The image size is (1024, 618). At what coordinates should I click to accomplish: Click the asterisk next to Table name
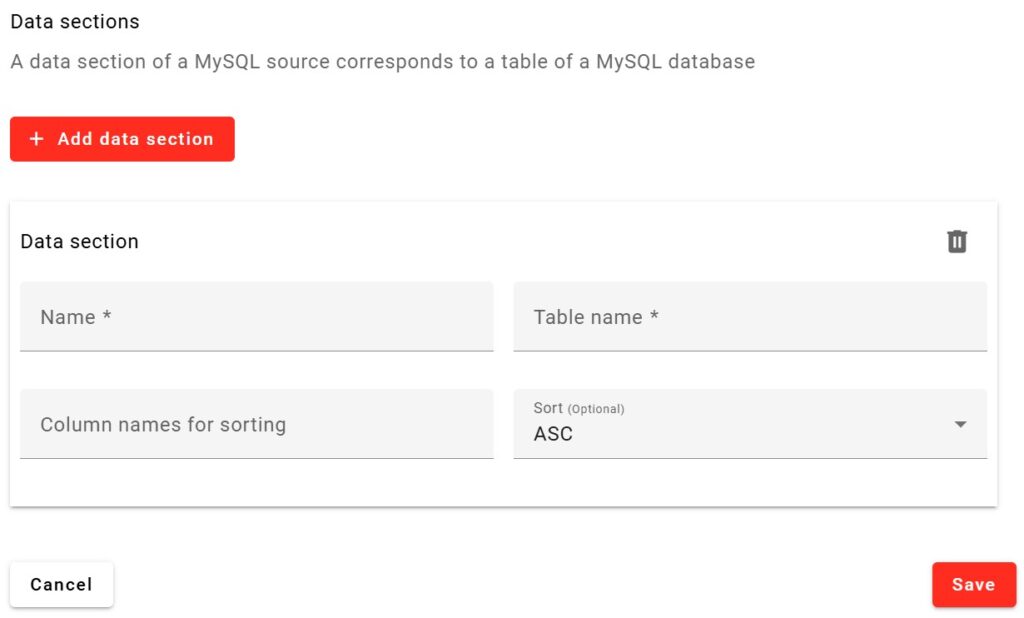(x=654, y=317)
